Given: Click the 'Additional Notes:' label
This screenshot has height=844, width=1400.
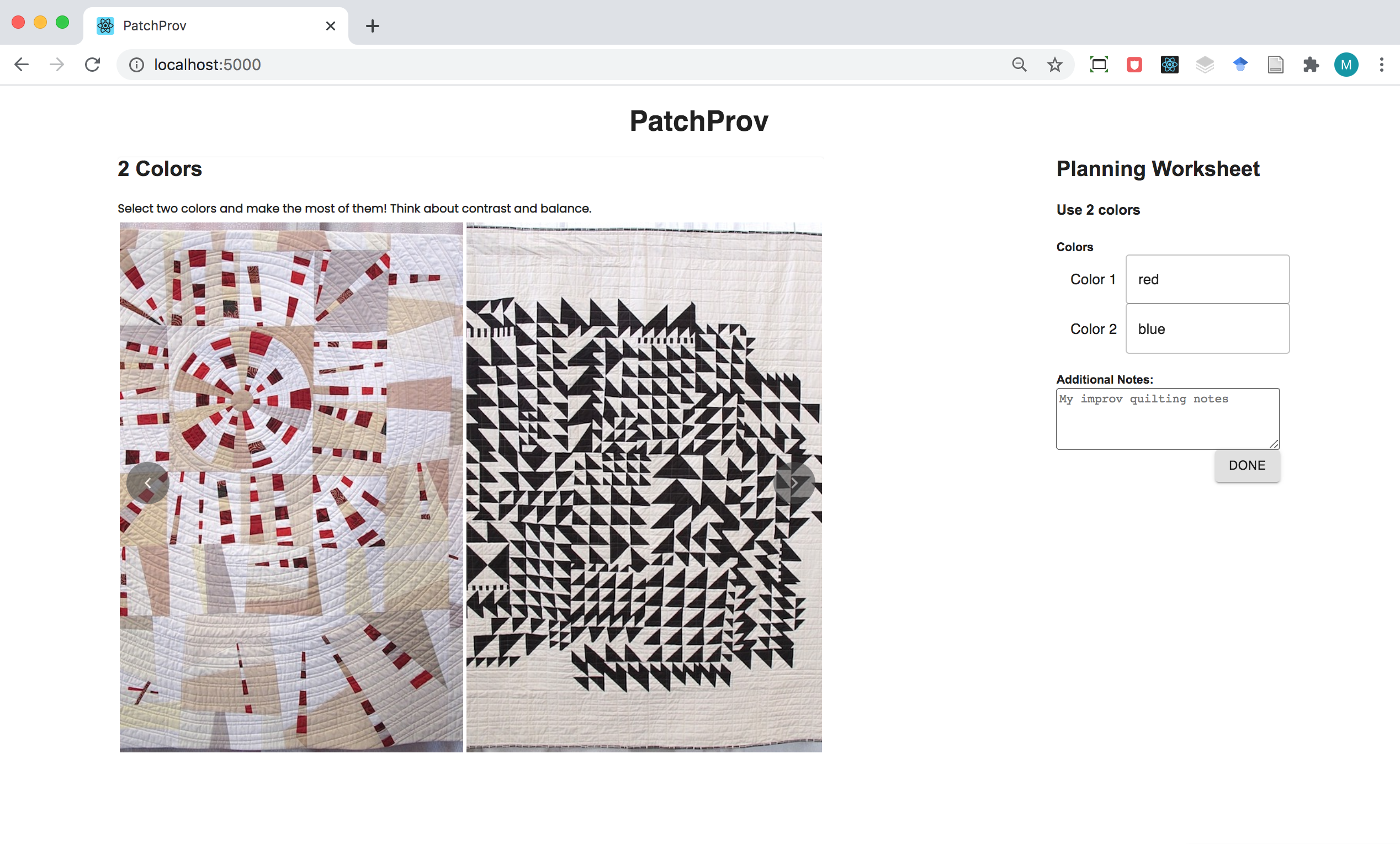Looking at the screenshot, I should tap(1105, 379).
